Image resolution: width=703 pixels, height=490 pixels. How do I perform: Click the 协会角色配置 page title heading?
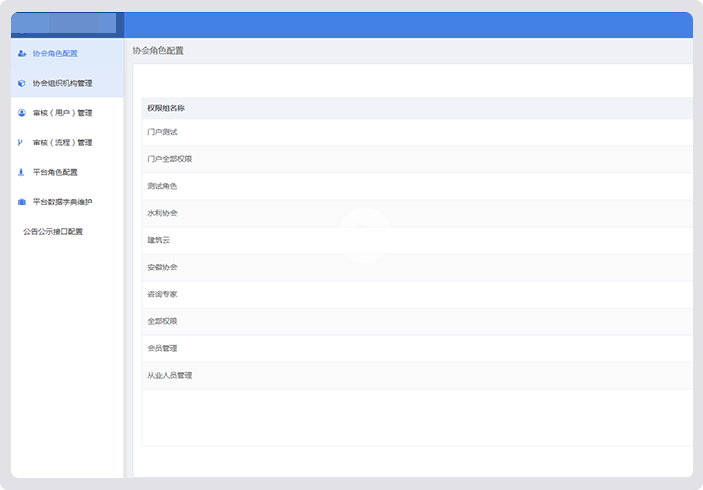158,50
